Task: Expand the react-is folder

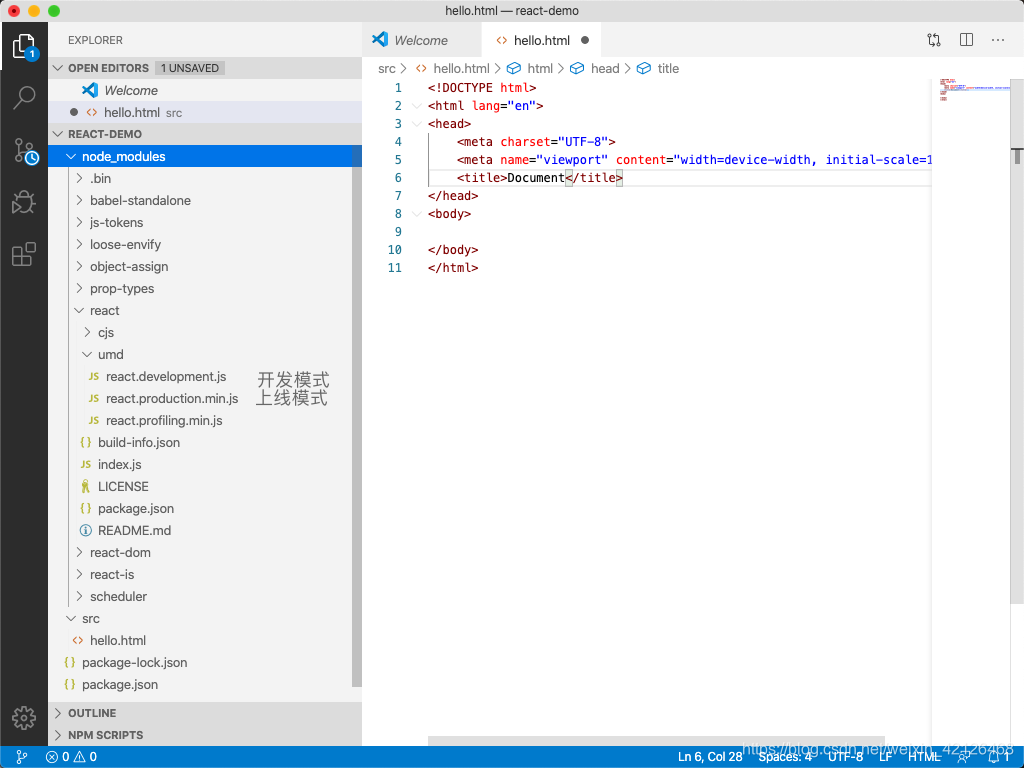Action: click(79, 575)
